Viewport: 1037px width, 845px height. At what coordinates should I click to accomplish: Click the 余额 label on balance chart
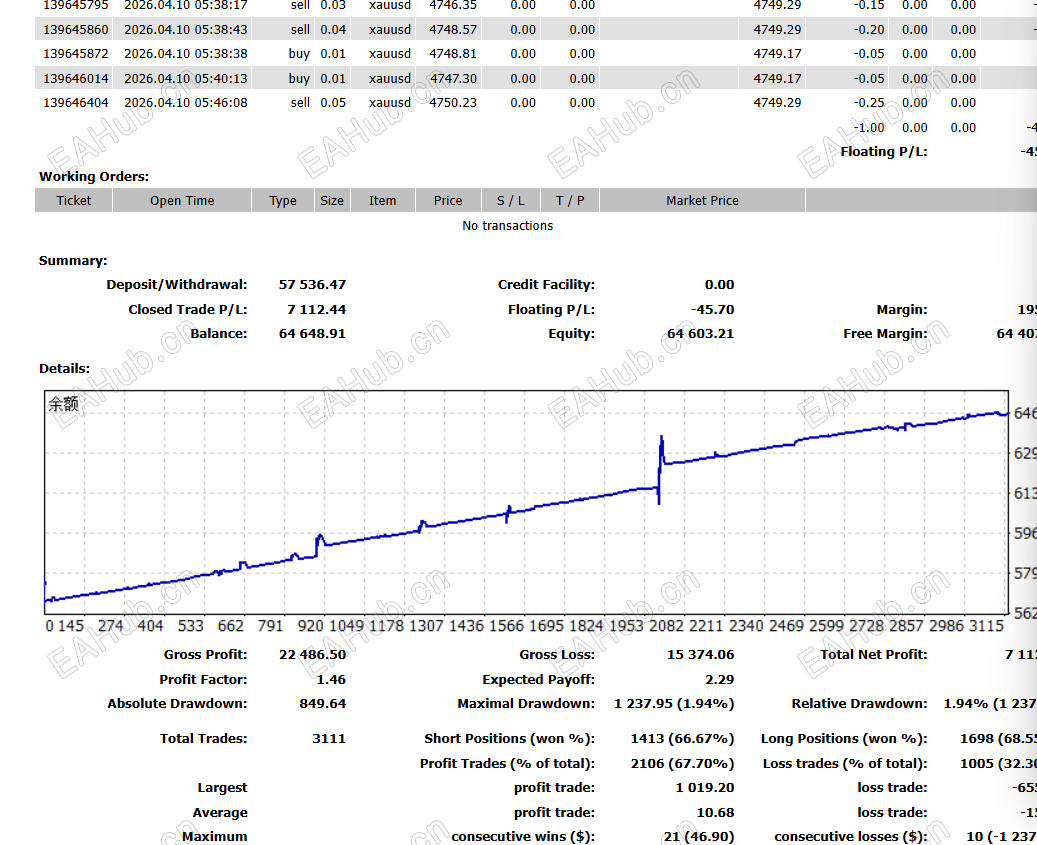tap(63, 403)
